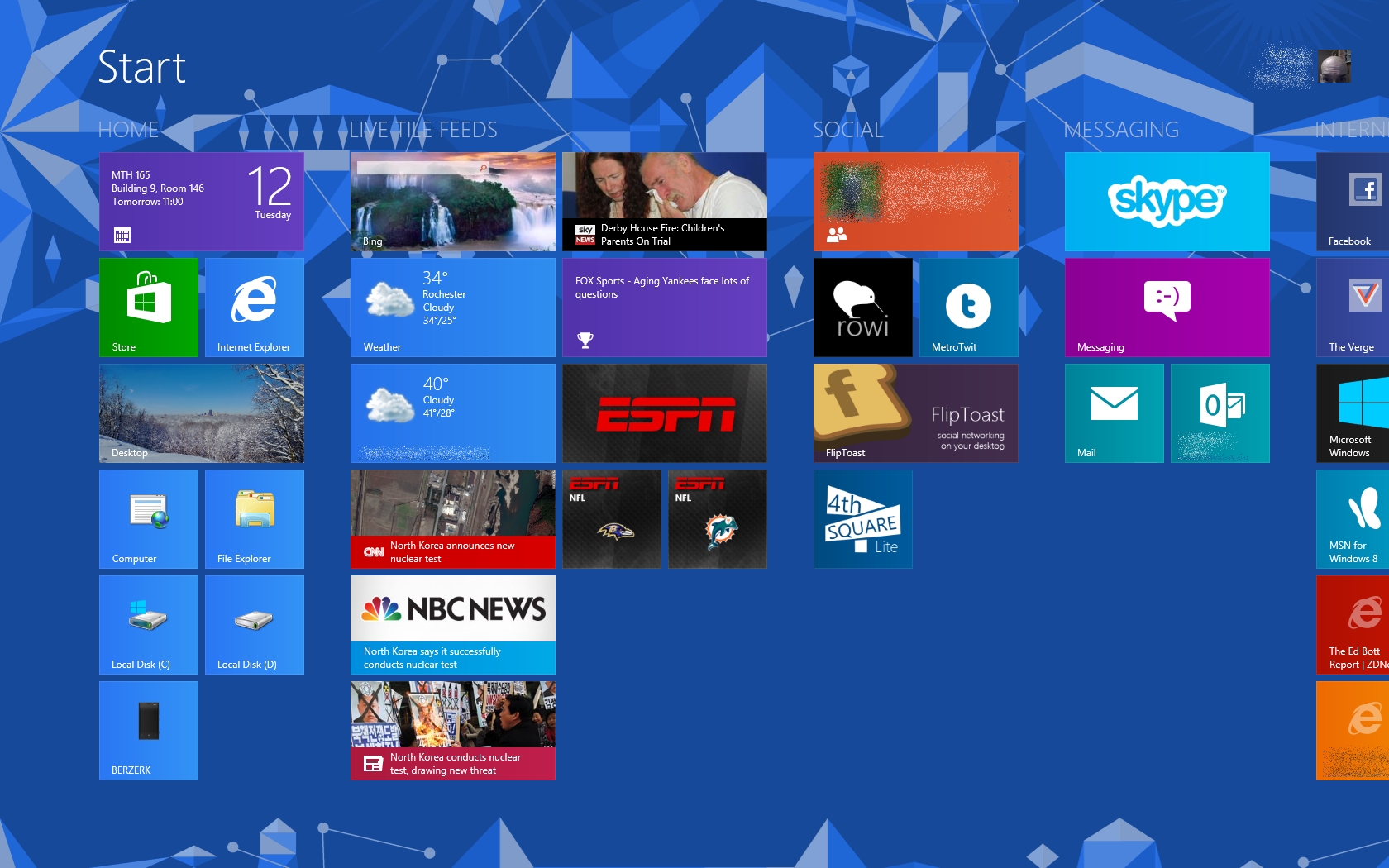
Task: Open the Computer tile
Action: pos(149,519)
